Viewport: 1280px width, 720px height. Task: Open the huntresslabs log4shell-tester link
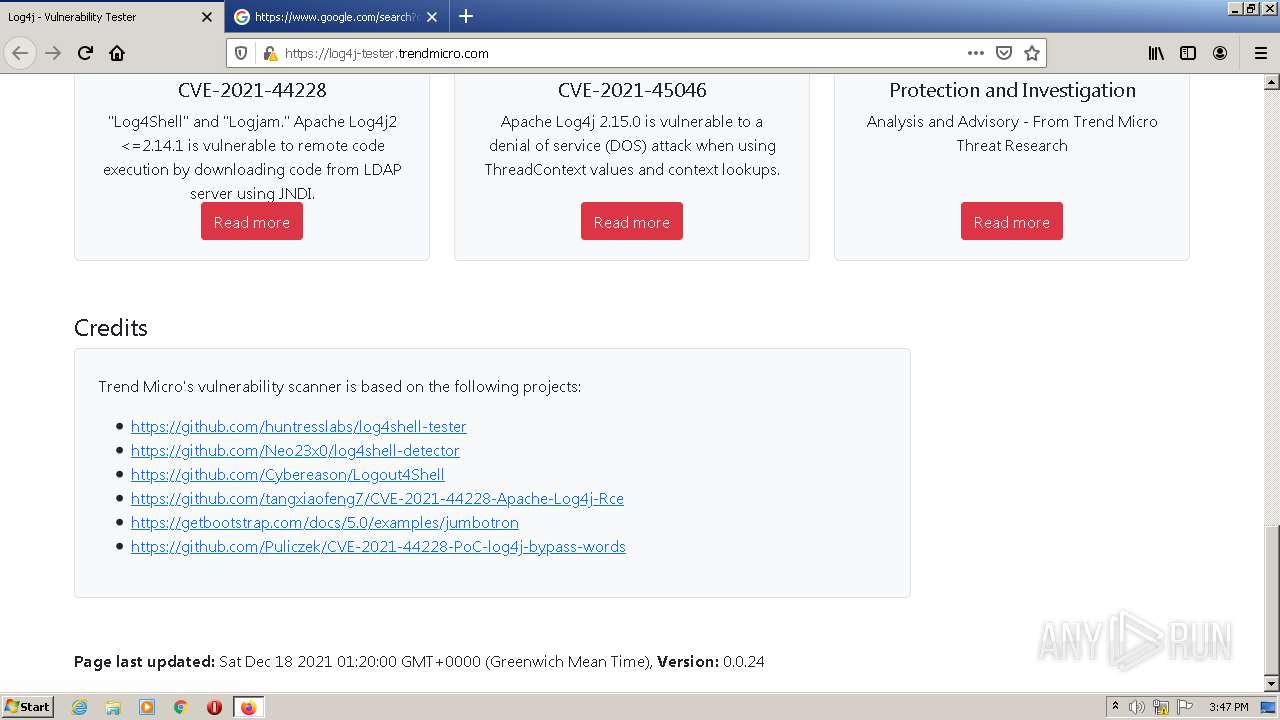pyautogui.click(x=298, y=426)
